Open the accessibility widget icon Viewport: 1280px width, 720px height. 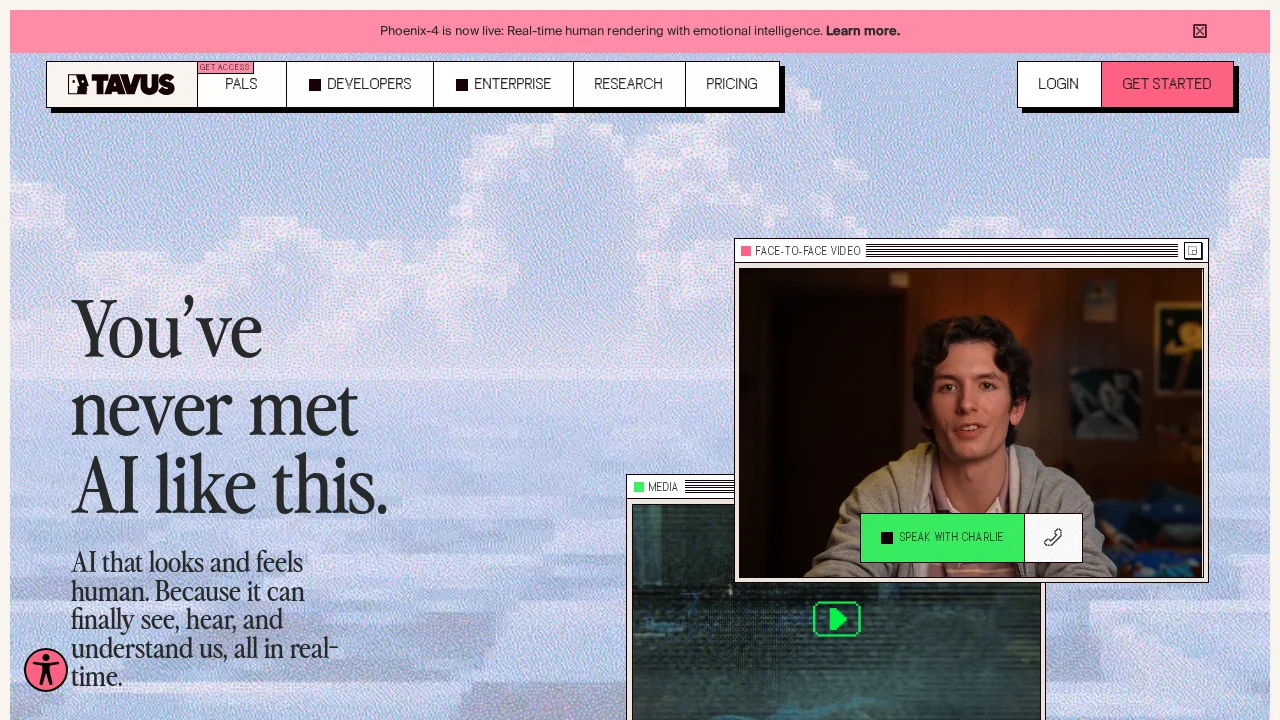pyautogui.click(x=45, y=670)
